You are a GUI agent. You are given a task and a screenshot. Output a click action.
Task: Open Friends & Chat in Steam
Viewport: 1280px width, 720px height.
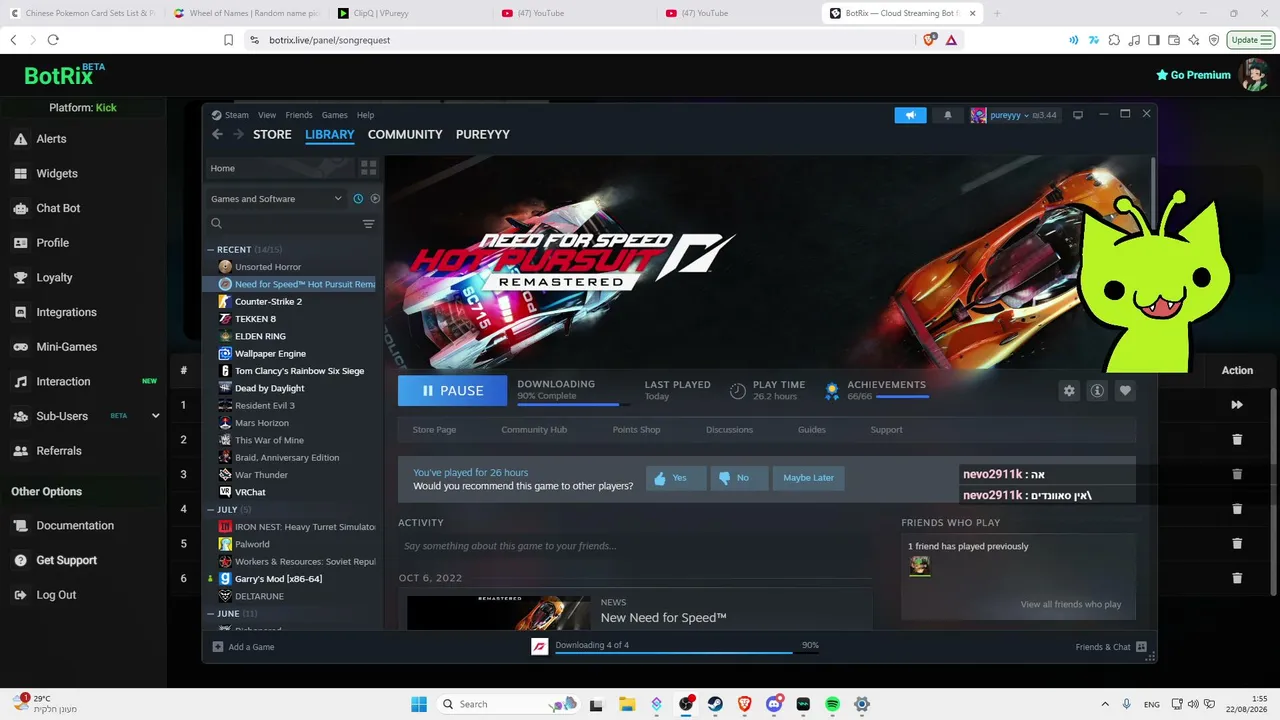[x=1110, y=647]
